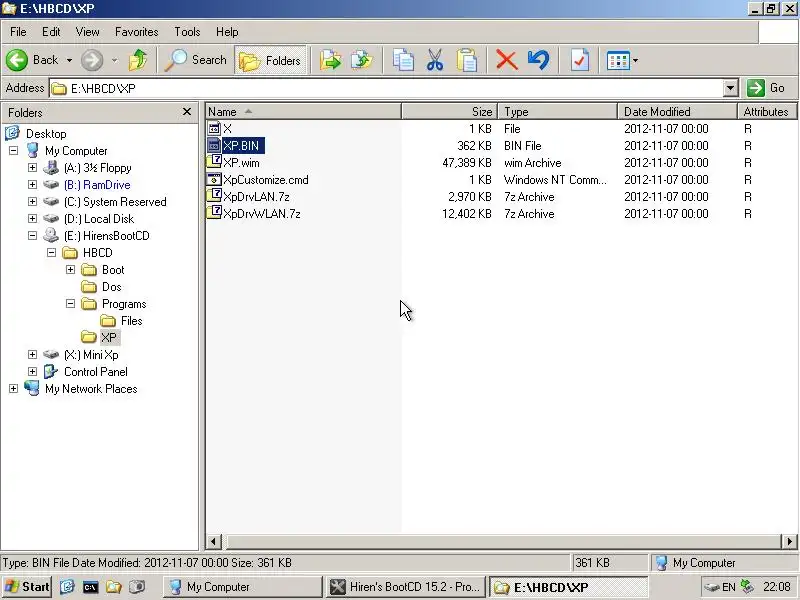Toggle the Folders pane button

(x=270, y=60)
